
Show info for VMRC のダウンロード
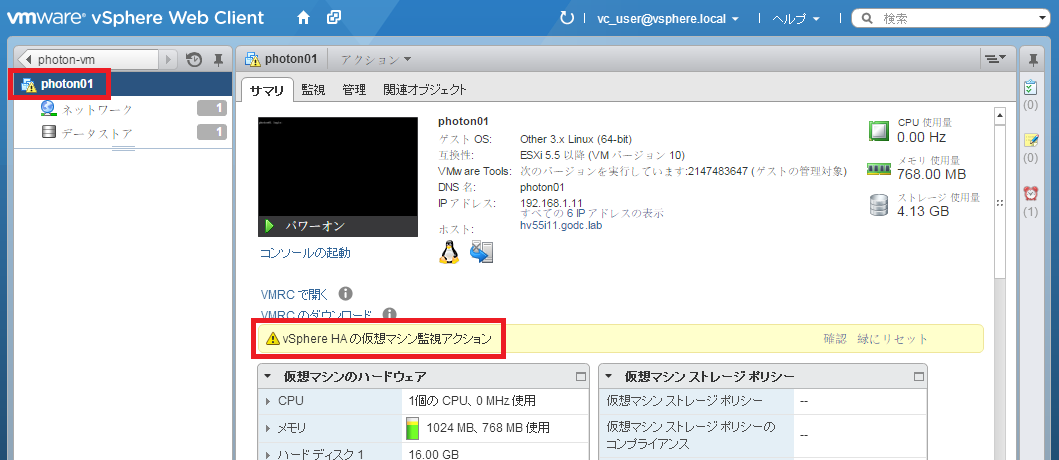[x=388, y=314]
